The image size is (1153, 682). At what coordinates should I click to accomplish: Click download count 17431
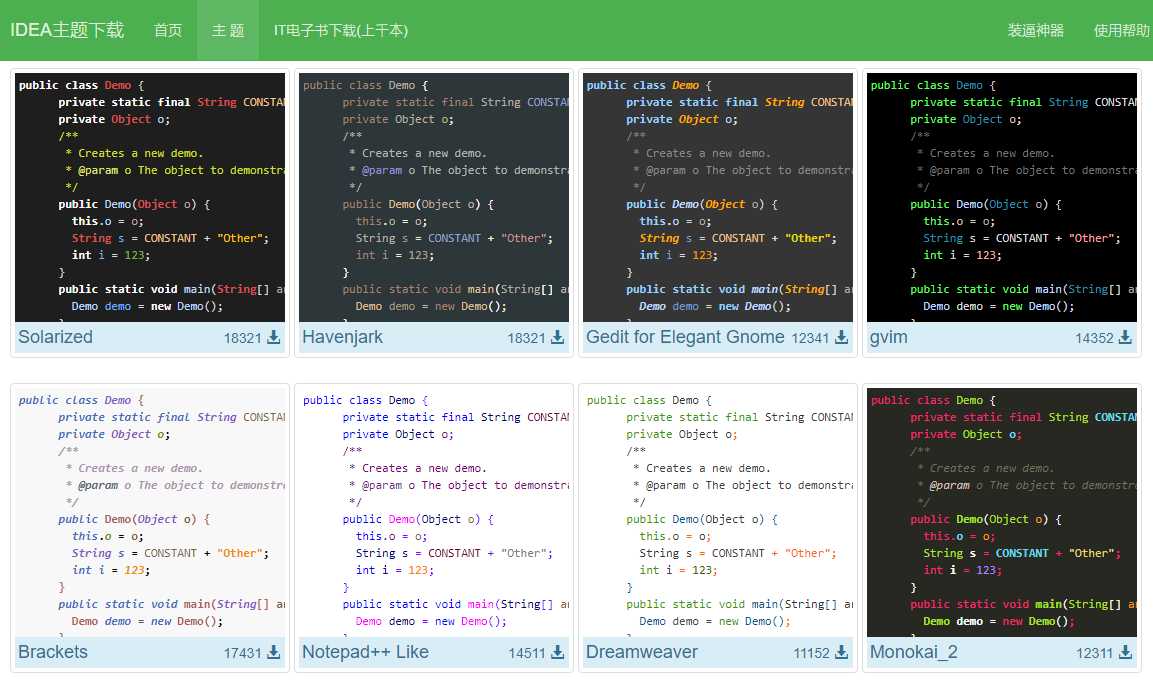[x=243, y=653]
